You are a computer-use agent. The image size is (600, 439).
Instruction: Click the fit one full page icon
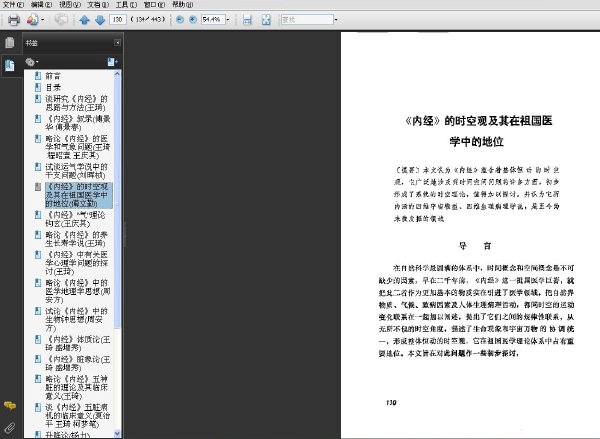tap(266, 20)
